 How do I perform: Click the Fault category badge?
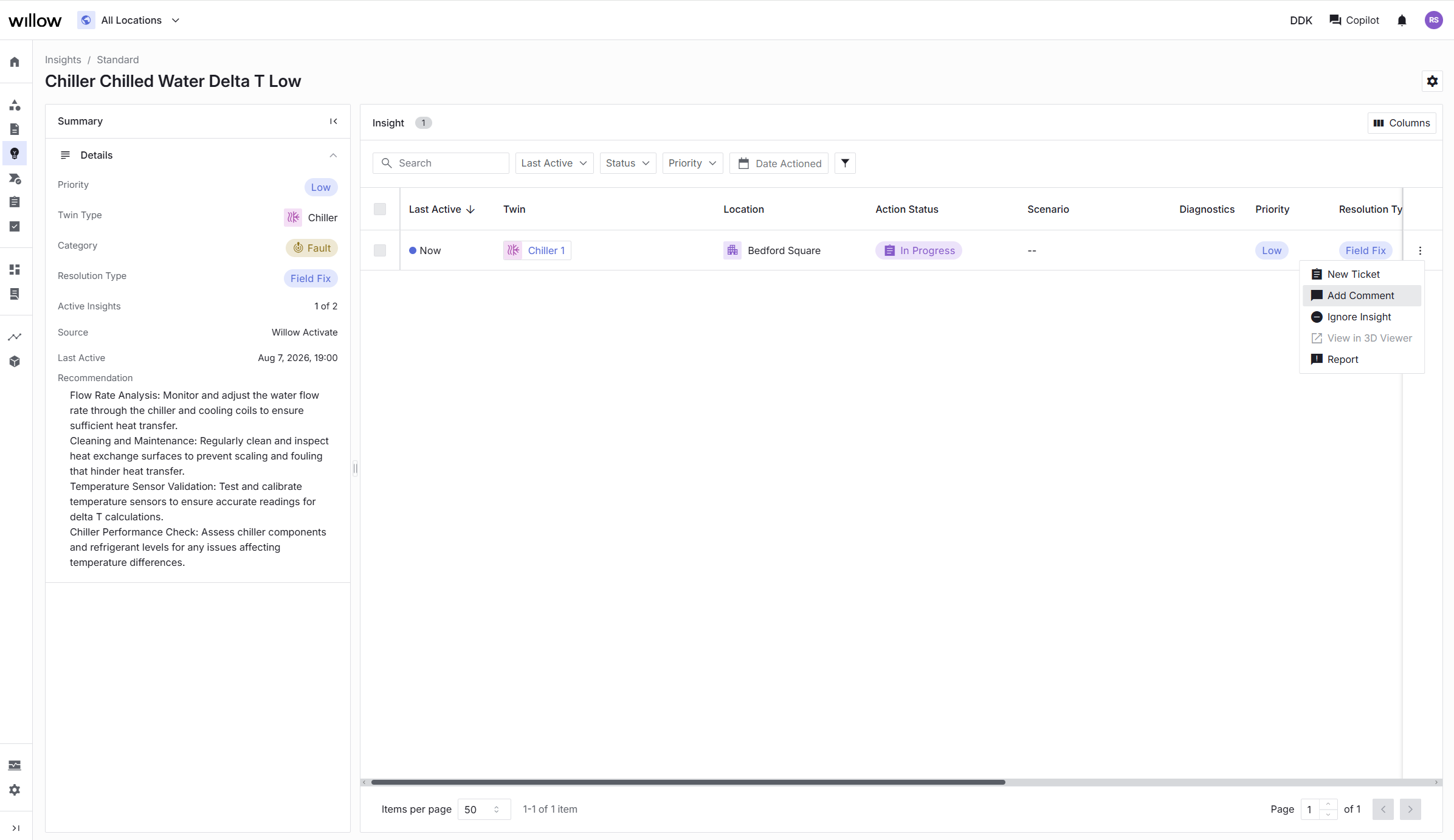[x=312, y=248]
